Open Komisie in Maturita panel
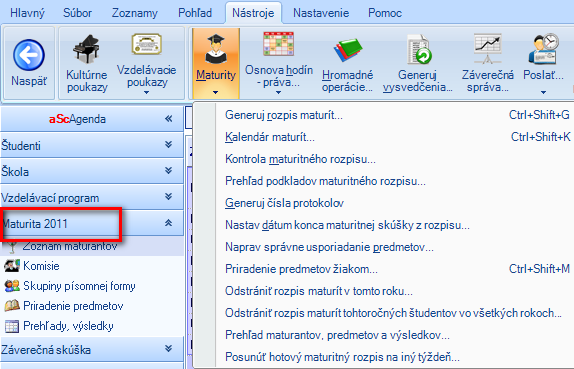 tap(41, 266)
